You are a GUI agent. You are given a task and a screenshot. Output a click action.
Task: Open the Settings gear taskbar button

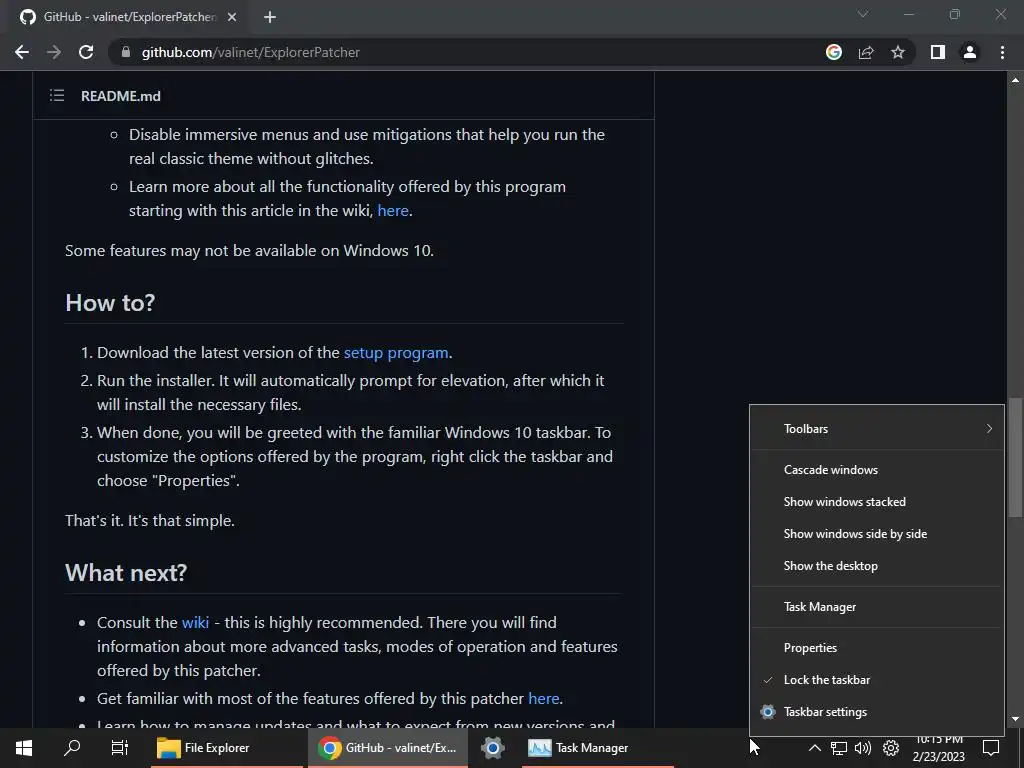493,748
